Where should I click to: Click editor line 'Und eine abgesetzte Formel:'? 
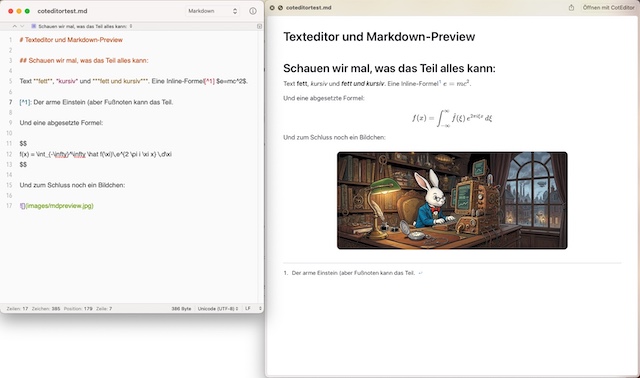click(x=61, y=123)
